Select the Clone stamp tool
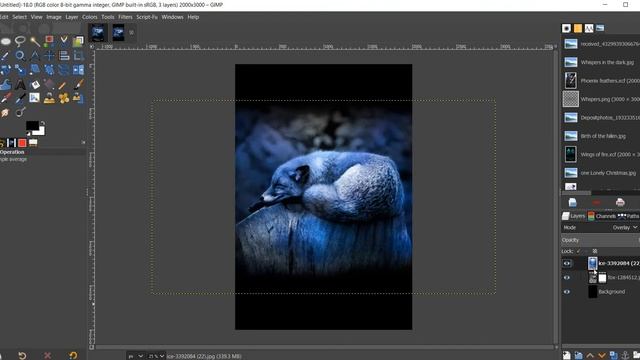 49,98
